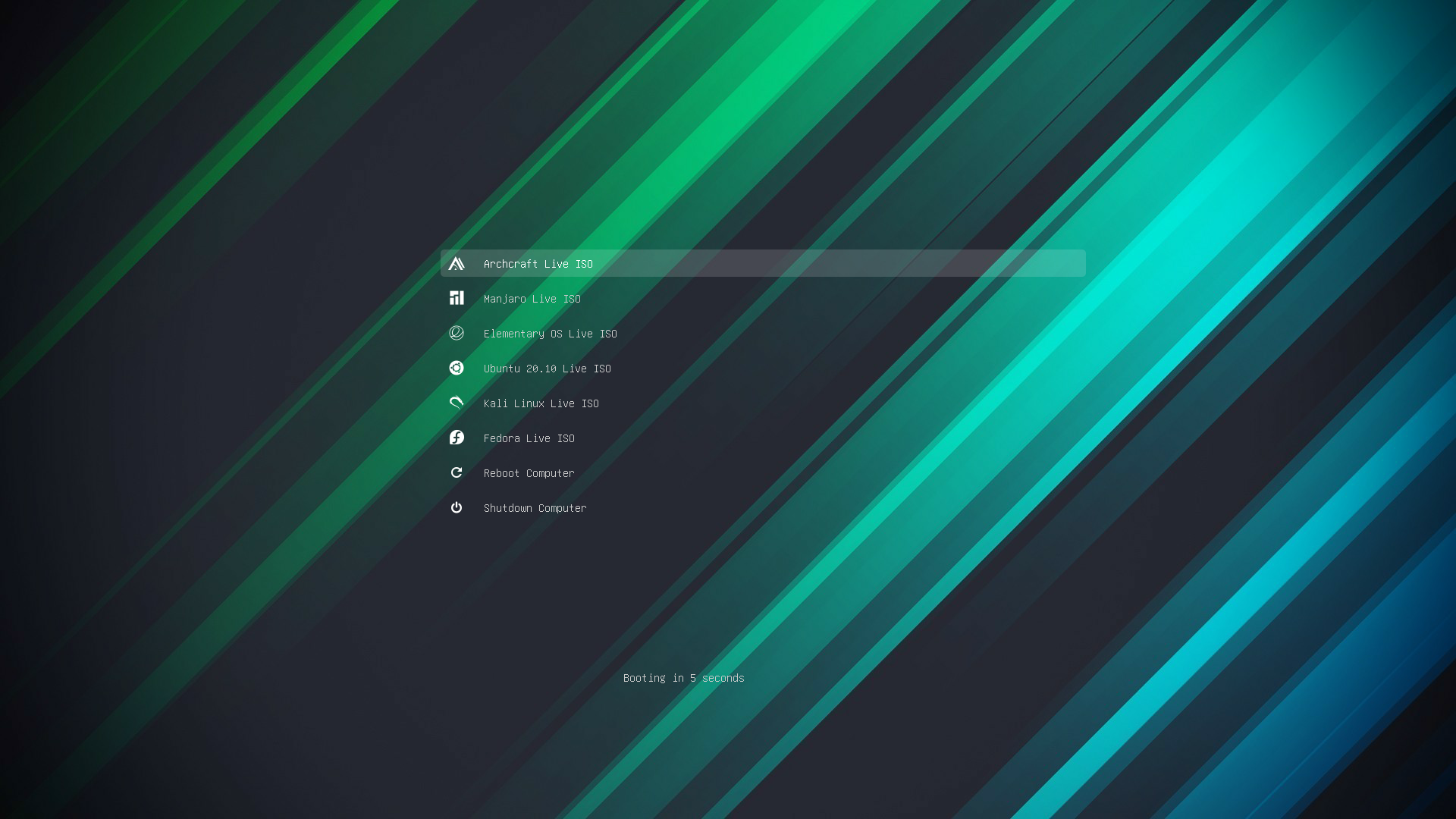
Task: Select Shutdown Computer option
Action: tap(535, 508)
